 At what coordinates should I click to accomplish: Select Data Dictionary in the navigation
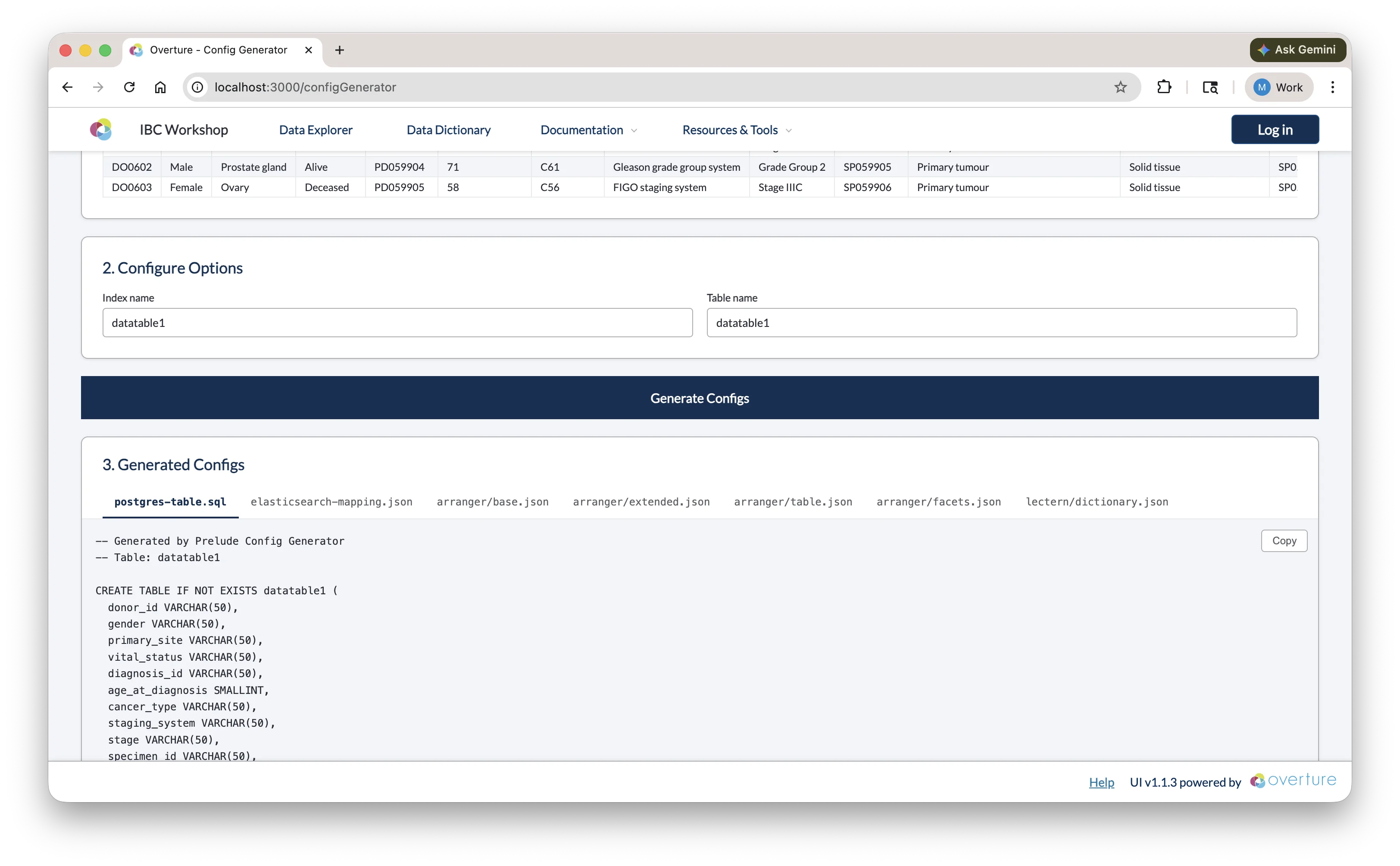[x=449, y=129]
